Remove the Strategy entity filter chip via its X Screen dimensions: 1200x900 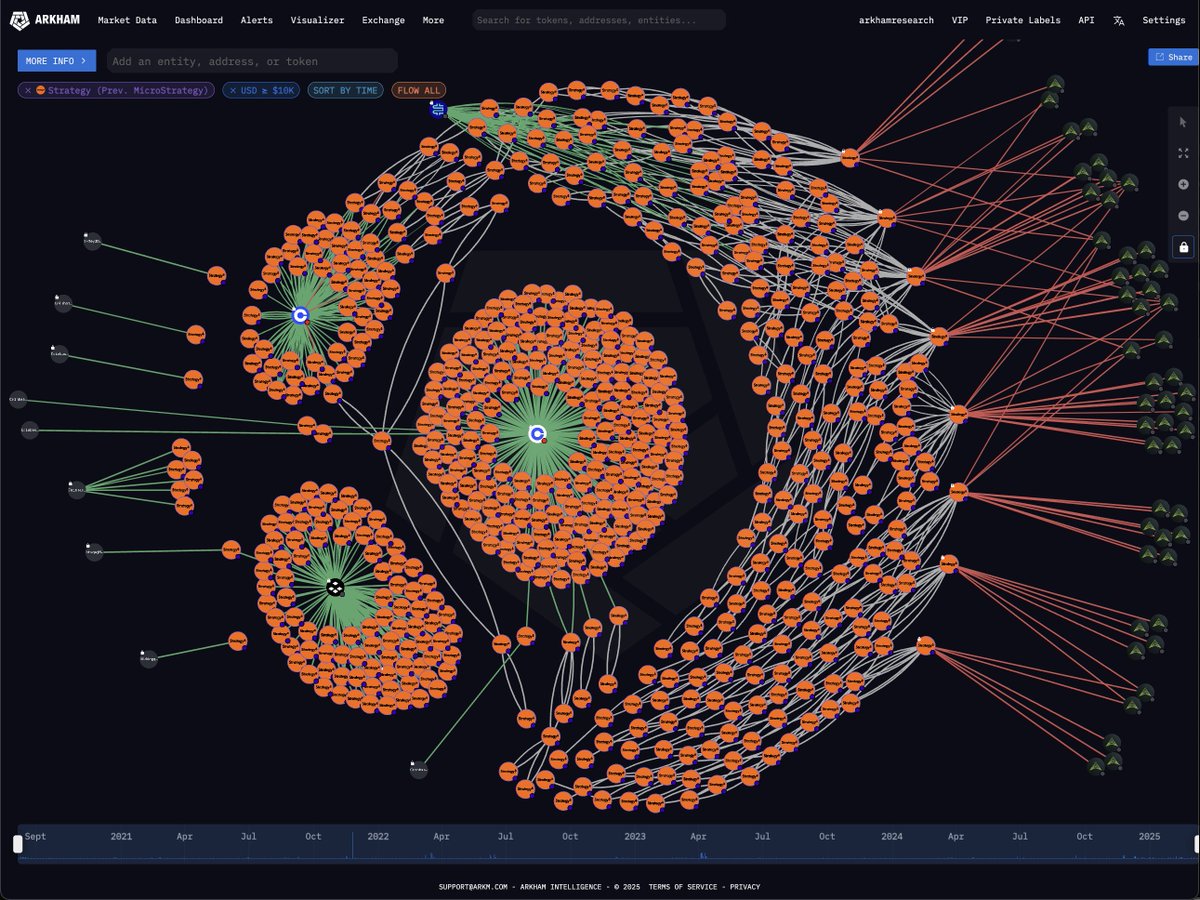pyautogui.click(x=28, y=90)
